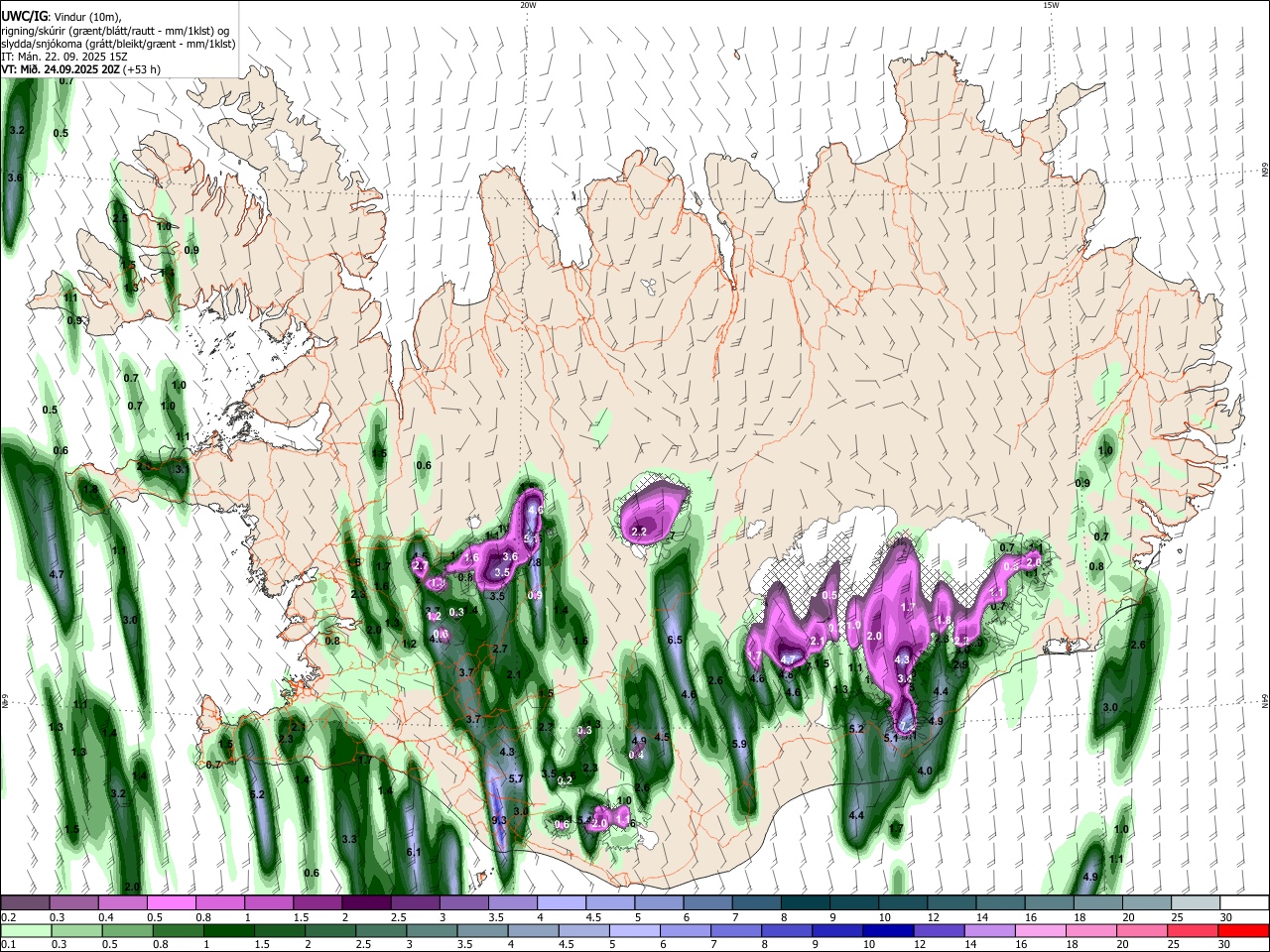Click the '15W' longitude label at the top edge
The width and height of the screenshot is (1270, 952).
point(1051,5)
